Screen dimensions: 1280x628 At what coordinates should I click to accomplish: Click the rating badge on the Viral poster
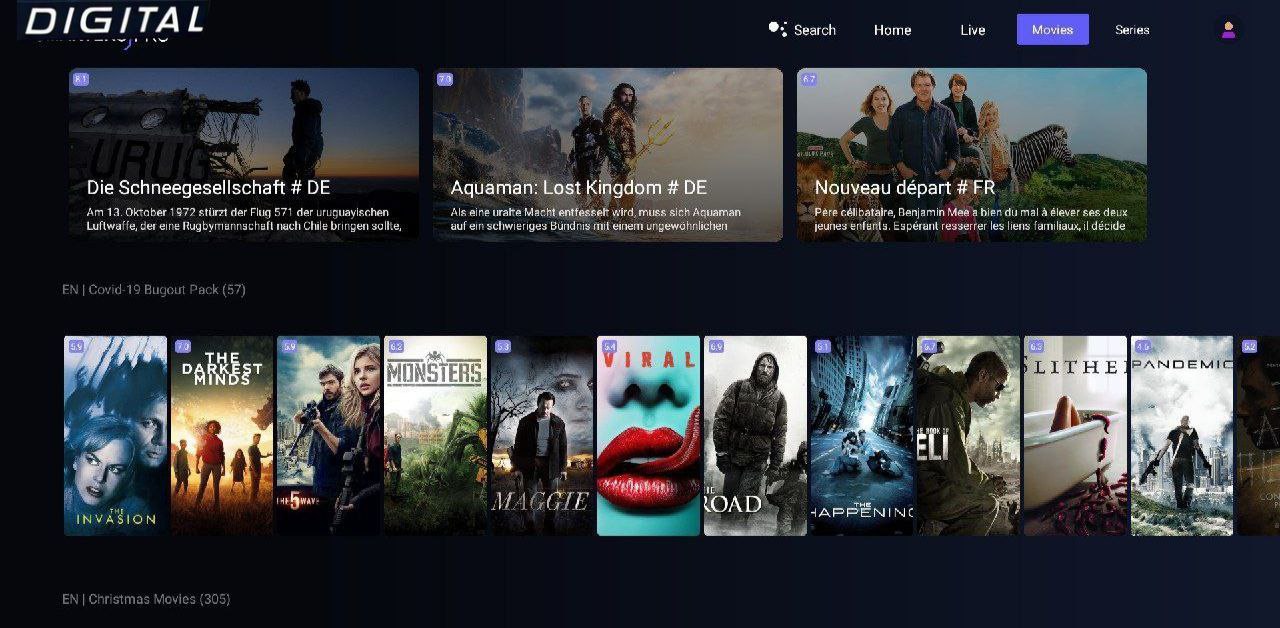[x=609, y=346]
